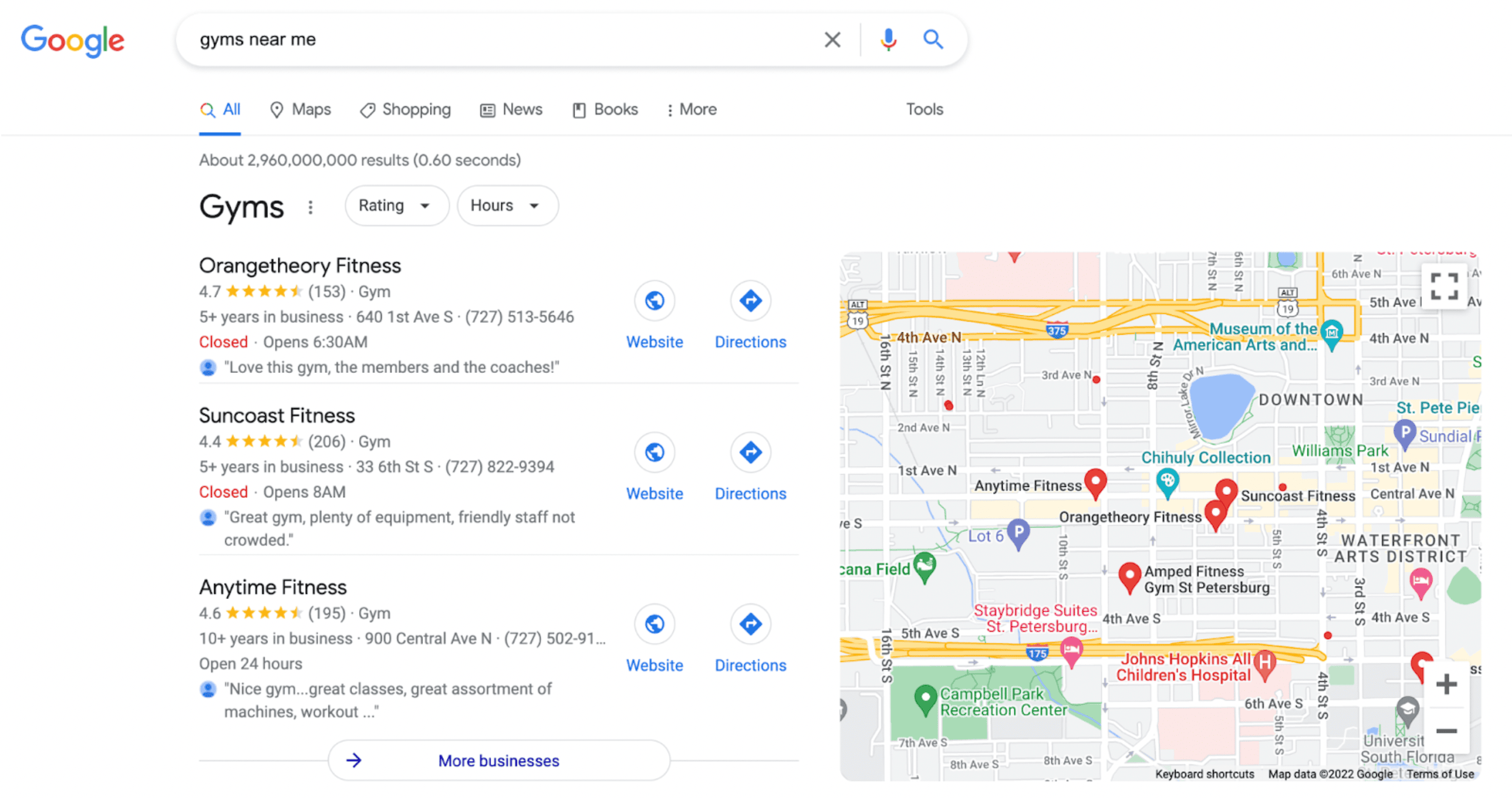
Task: Open the Orangetheory Fitness listing title
Action: pyautogui.click(x=300, y=265)
